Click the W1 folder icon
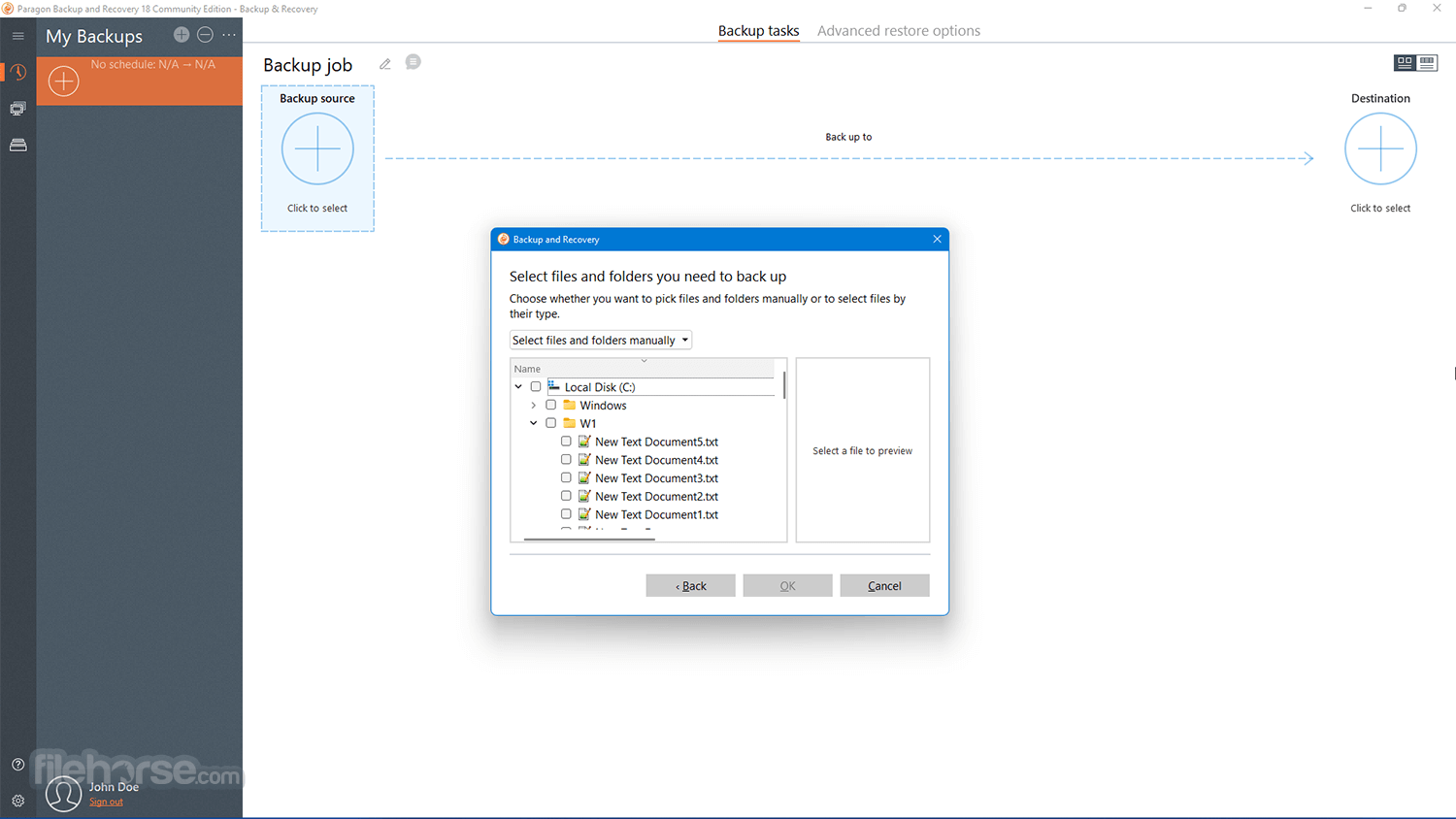Viewport: 1456px width, 819px height. [570, 423]
